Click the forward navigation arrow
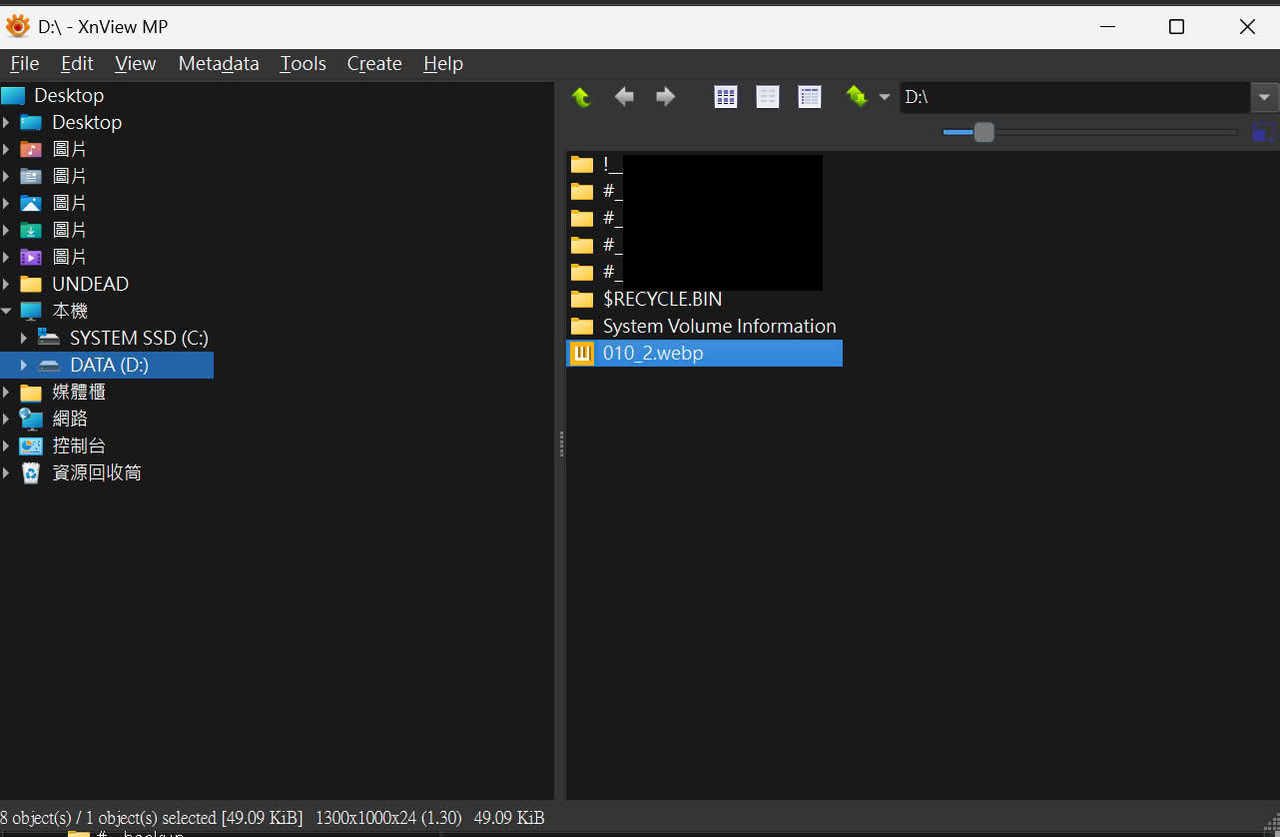 click(665, 97)
